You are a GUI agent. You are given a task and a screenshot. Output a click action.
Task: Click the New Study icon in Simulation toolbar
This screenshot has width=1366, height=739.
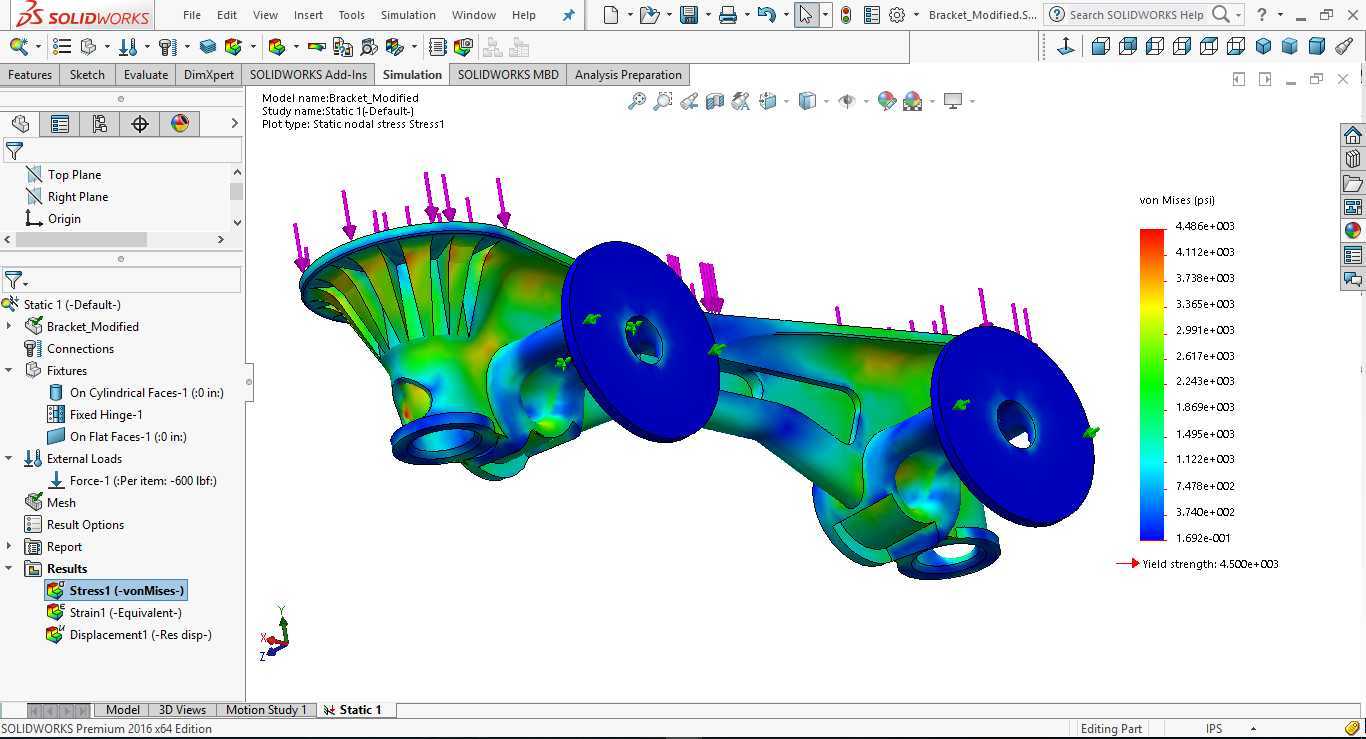18,46
